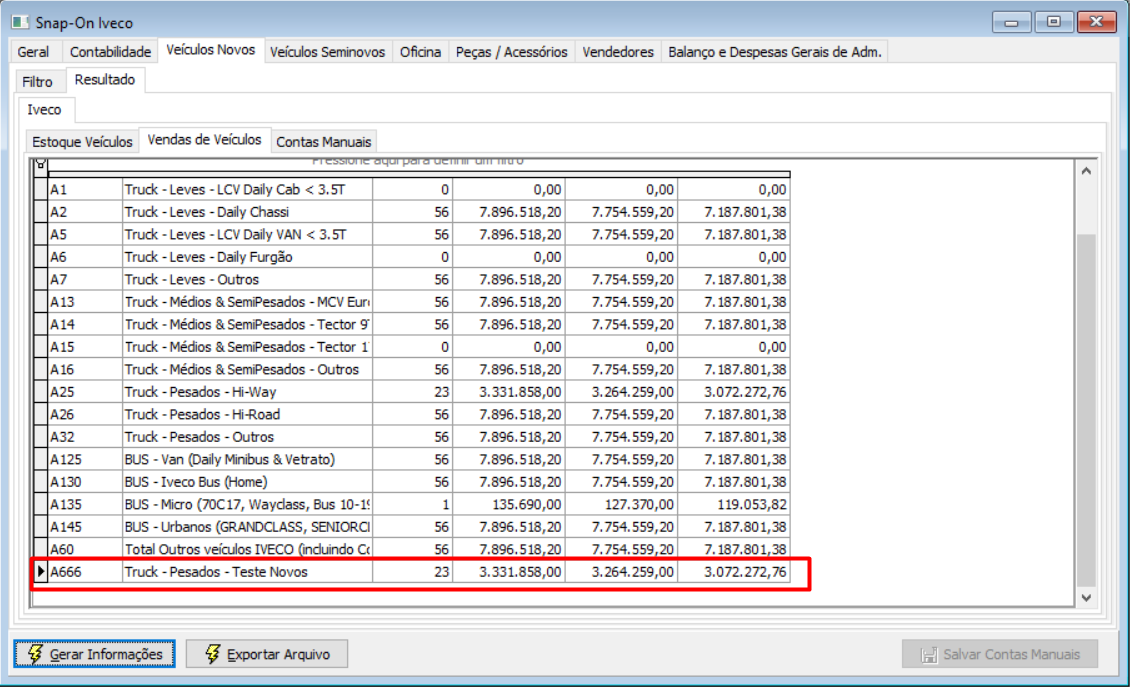This screenshot has width=1130, height=687.
Task: Close the Snap-On Iveco window
Action: coord(1096,22)
